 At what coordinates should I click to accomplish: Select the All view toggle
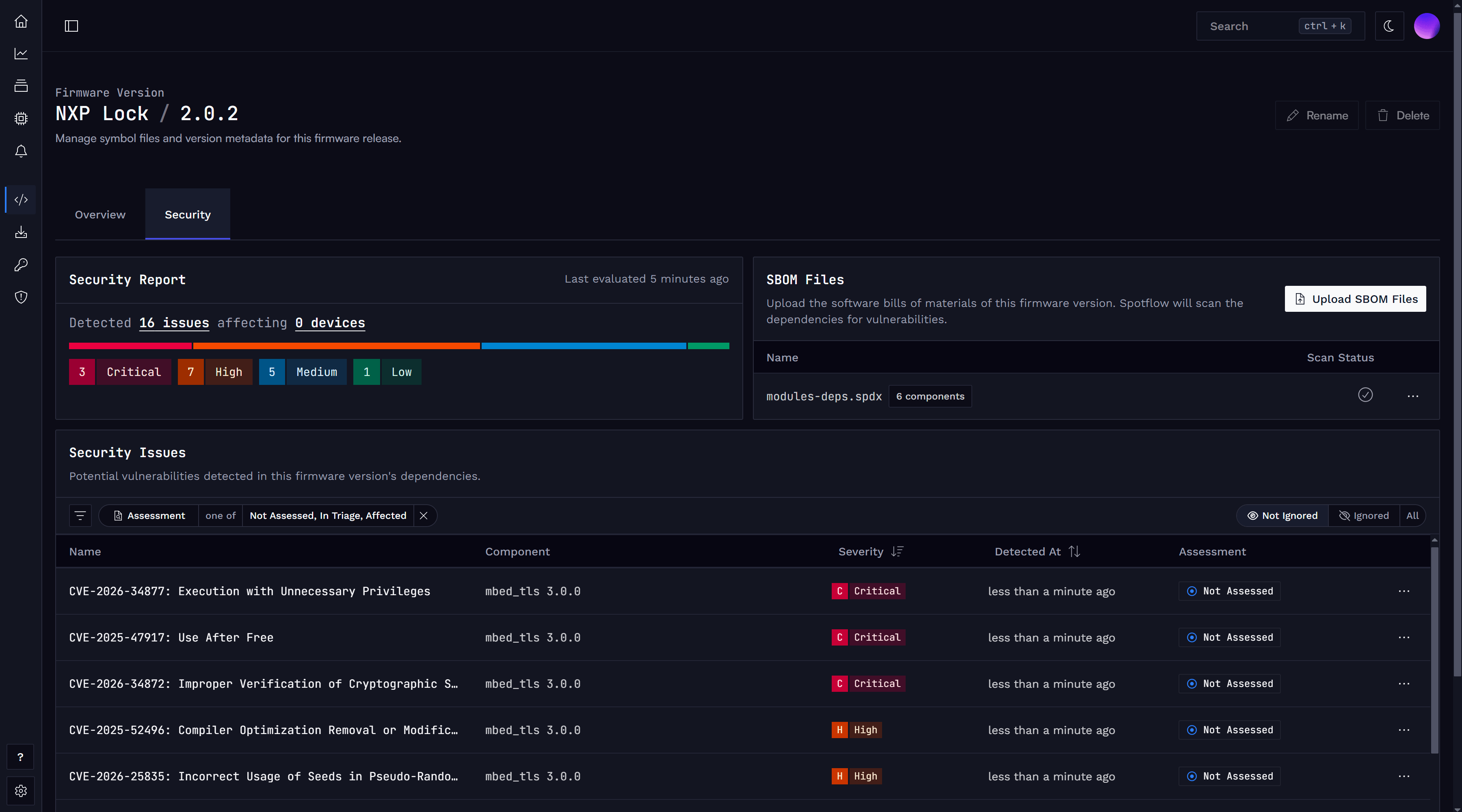[x=1412, y=515]
